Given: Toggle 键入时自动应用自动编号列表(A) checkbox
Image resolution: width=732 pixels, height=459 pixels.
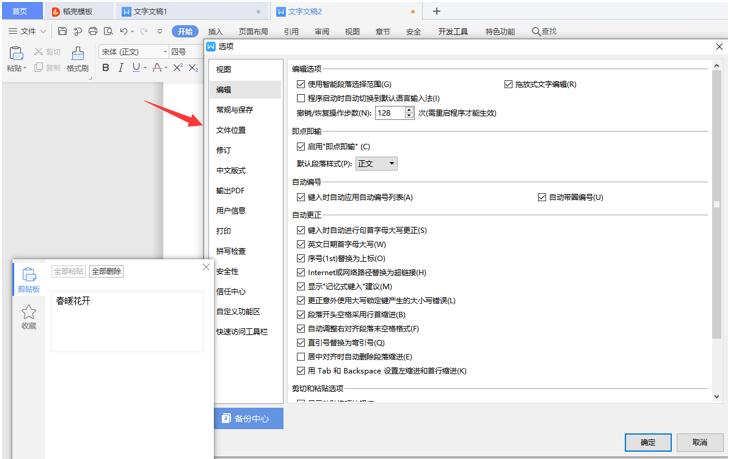Looking at the screenshot, I should [301, 197].
